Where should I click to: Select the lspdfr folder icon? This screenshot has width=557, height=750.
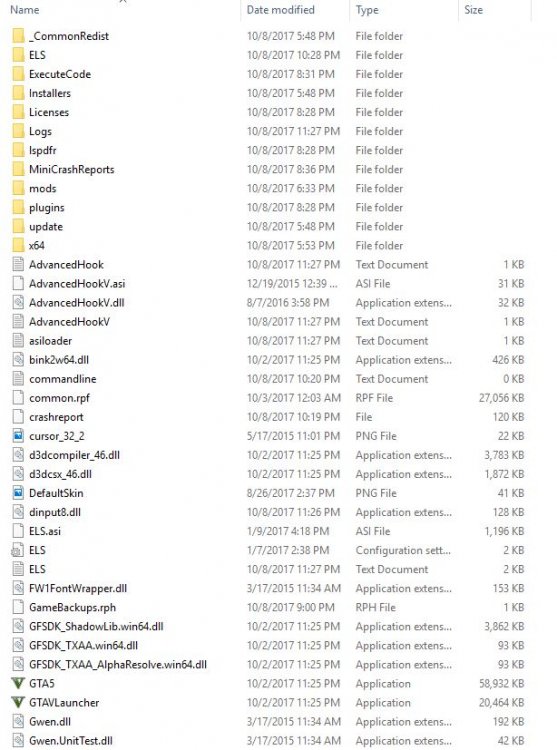(18, 150)
